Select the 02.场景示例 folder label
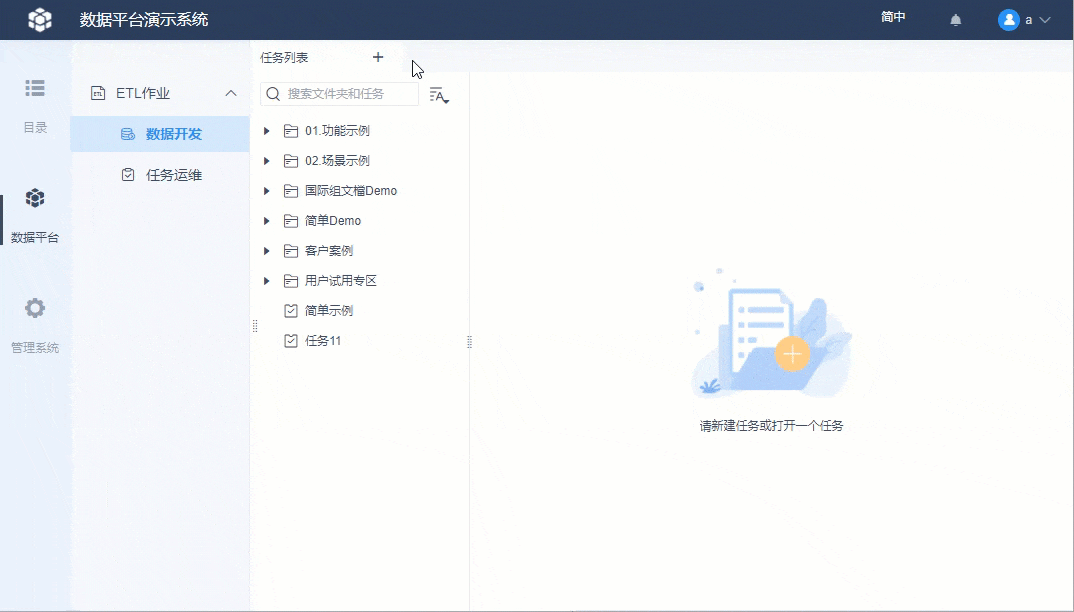Viewport: 1074px width, 612px height. coord(338,160)
